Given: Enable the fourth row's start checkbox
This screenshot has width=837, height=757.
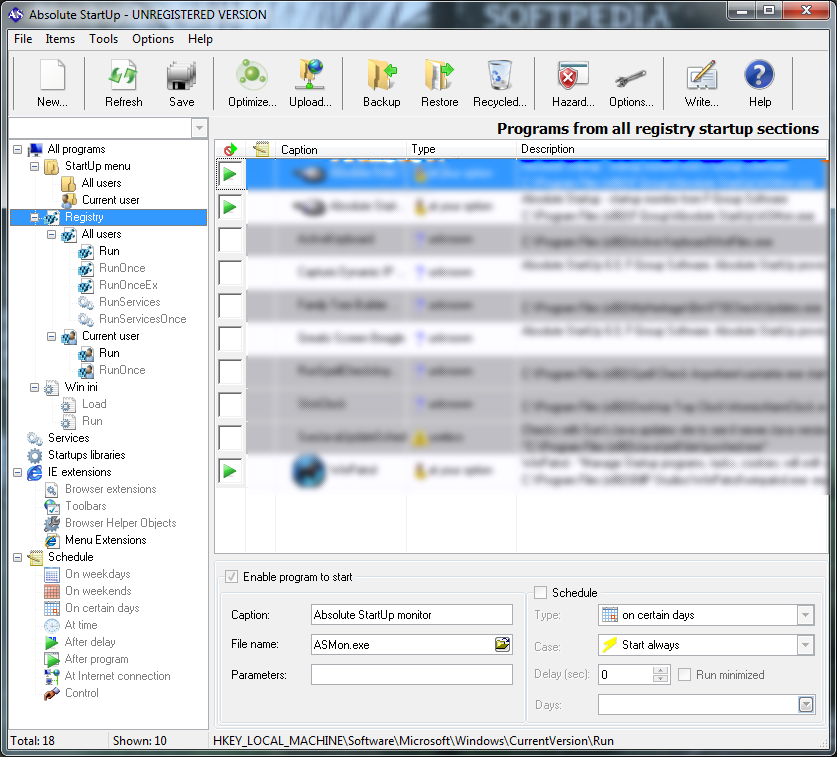Looking at the screenshot, I should point(231,273).
